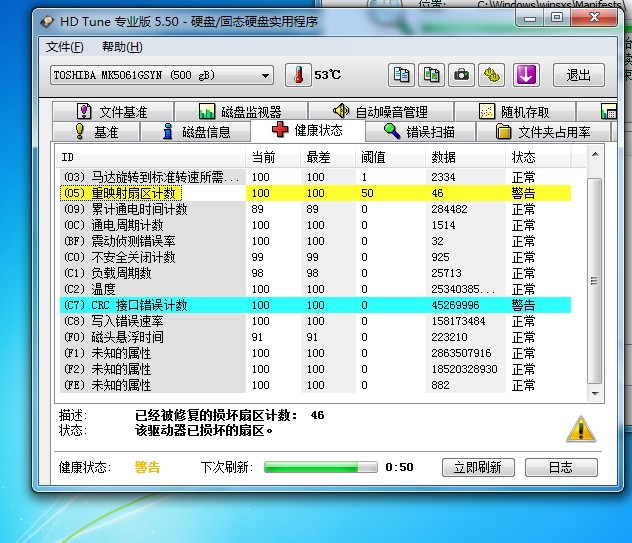Click the refresh countdown progress bar

click(320, 467)
